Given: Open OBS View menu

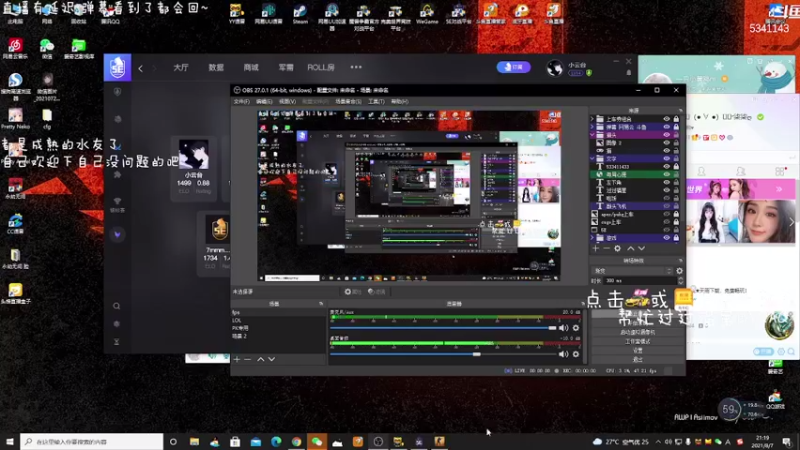Looking at the screenshot, I should (287, 102).
